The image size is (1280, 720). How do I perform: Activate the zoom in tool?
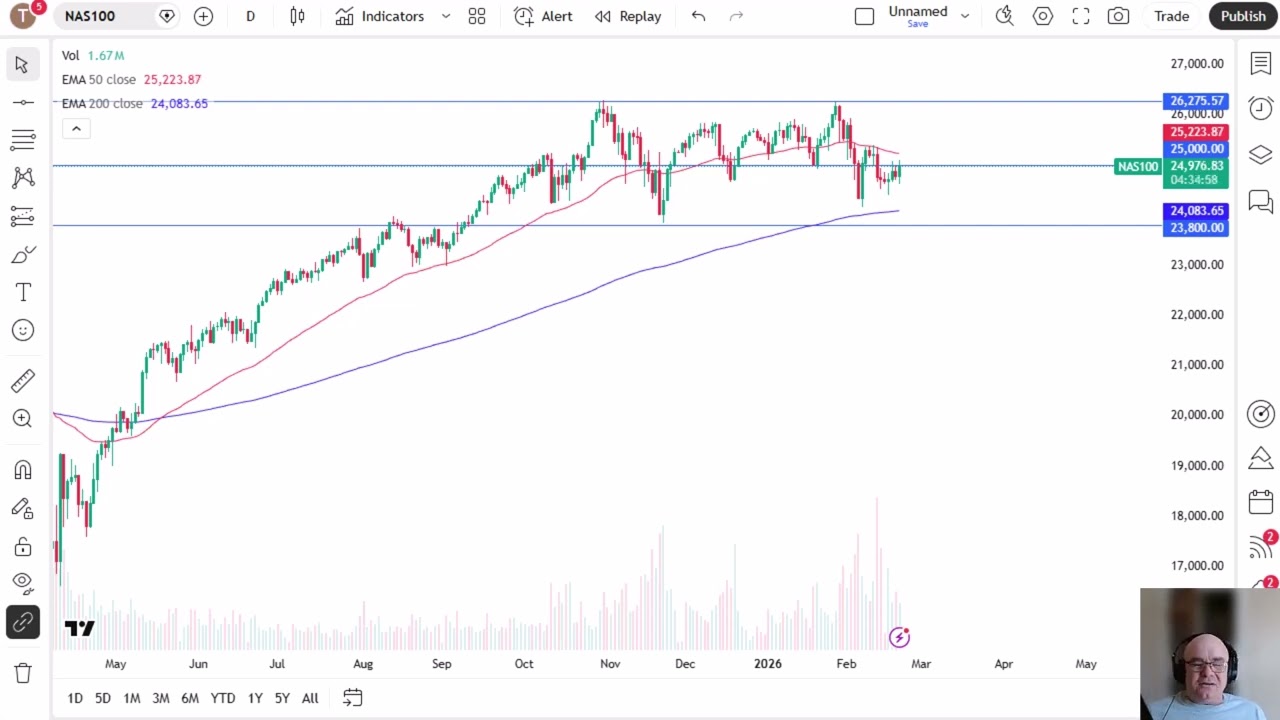pyautogui.click(x=22, y=419)
